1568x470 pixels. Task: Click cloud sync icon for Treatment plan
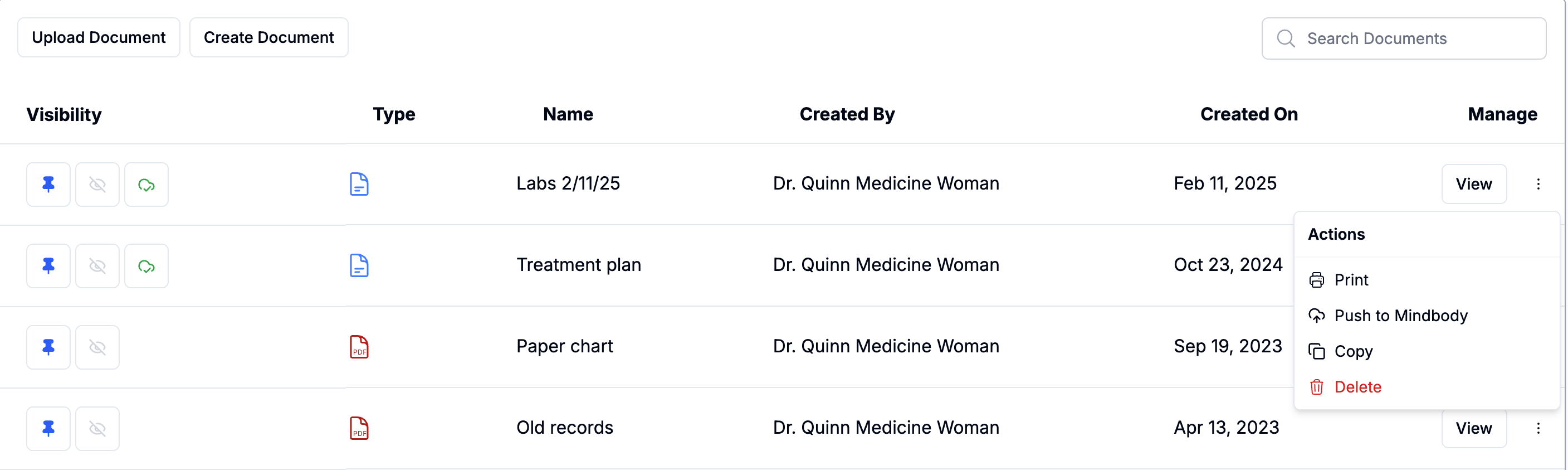pyautogui.click(x=146, y=266)
